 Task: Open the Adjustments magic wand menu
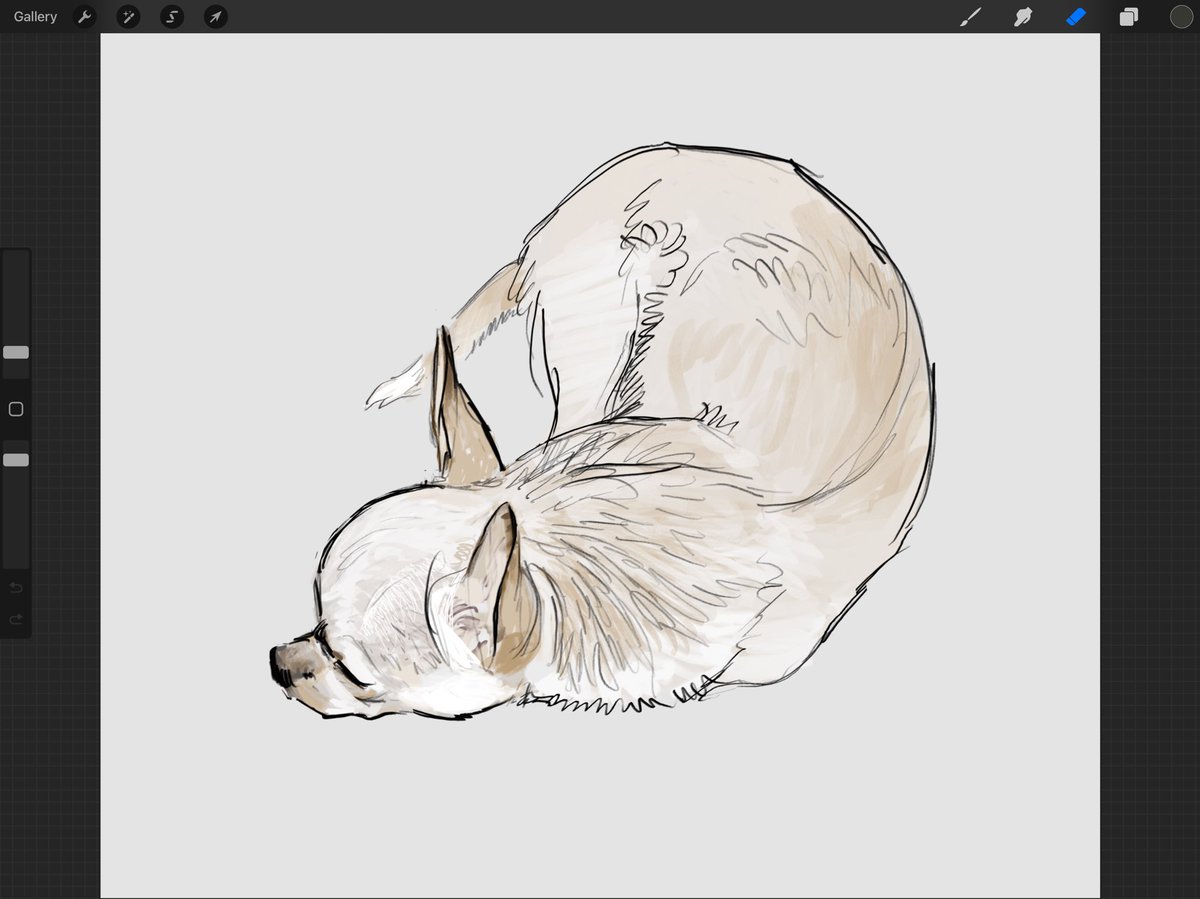pyautogui.click(x=128, y=17)
